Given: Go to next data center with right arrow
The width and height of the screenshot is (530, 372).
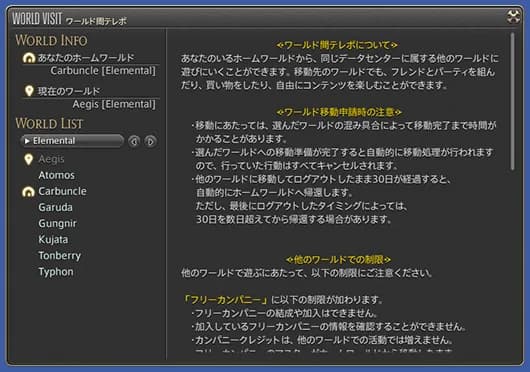Looking at the screenshot, I should pyautogui.click(x=150, y=141).
